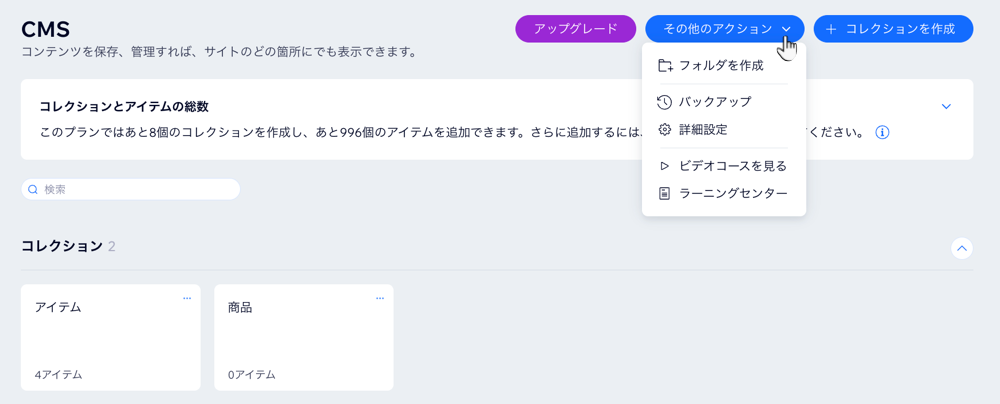
Task: Click the document icon beside ラーニングセンター
Action: (x=665, y=193)
